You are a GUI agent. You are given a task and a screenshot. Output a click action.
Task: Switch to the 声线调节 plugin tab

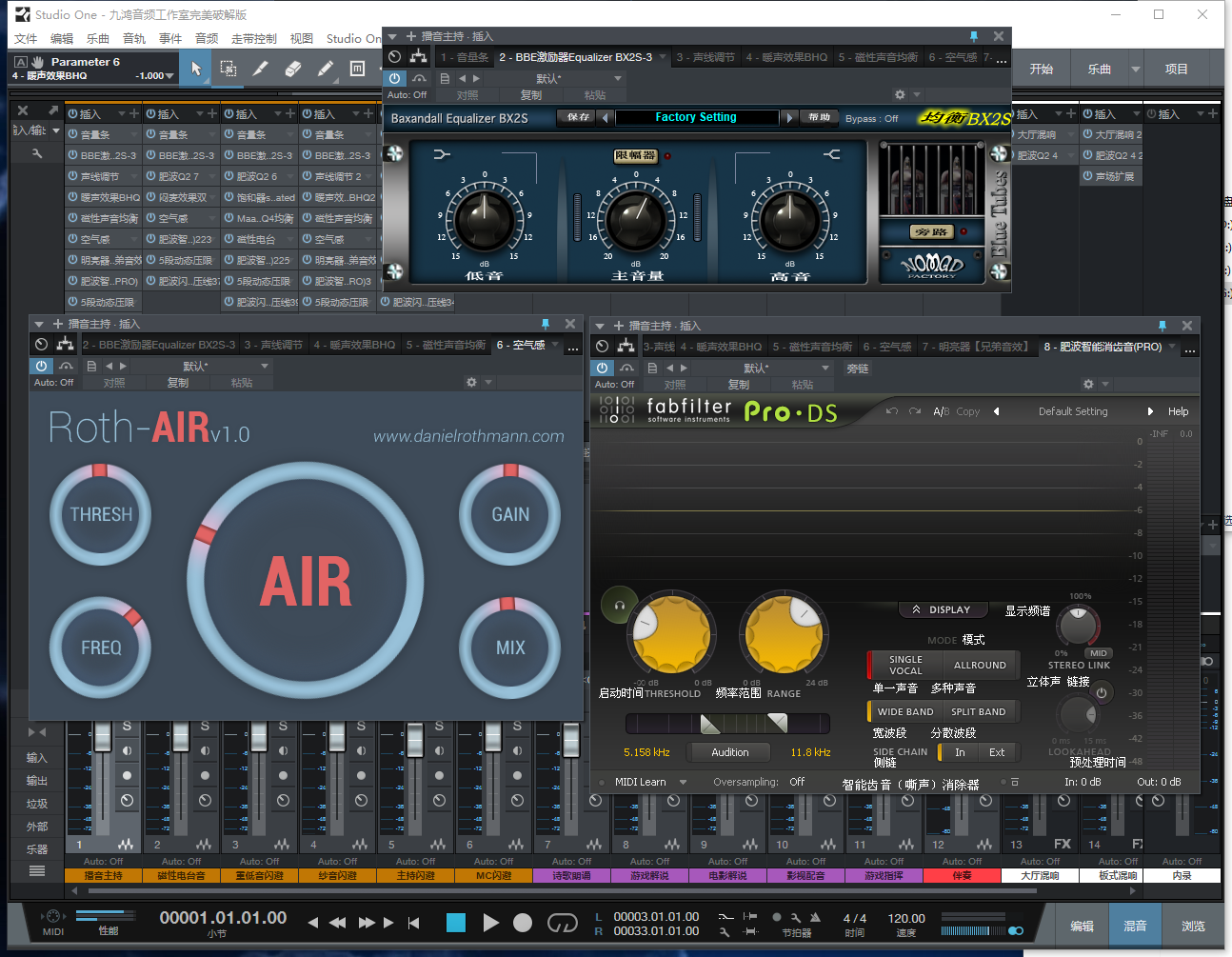705,57
